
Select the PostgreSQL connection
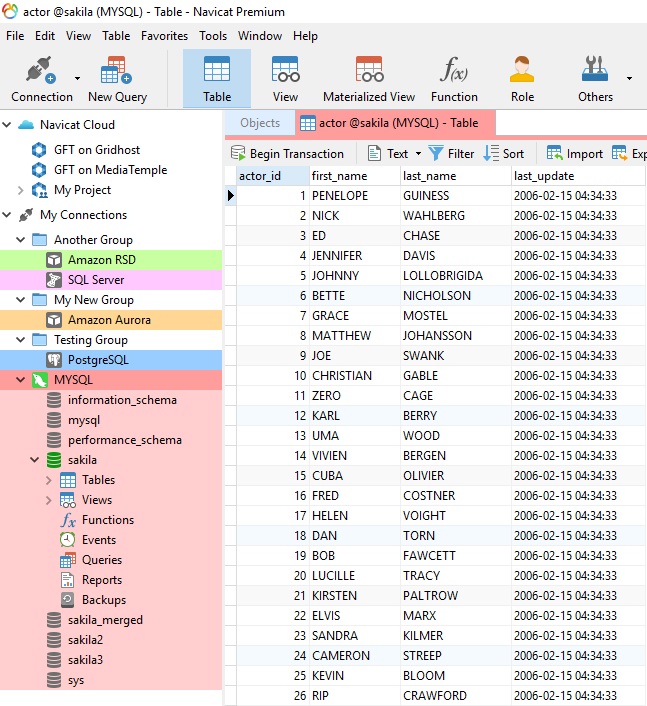111,360
